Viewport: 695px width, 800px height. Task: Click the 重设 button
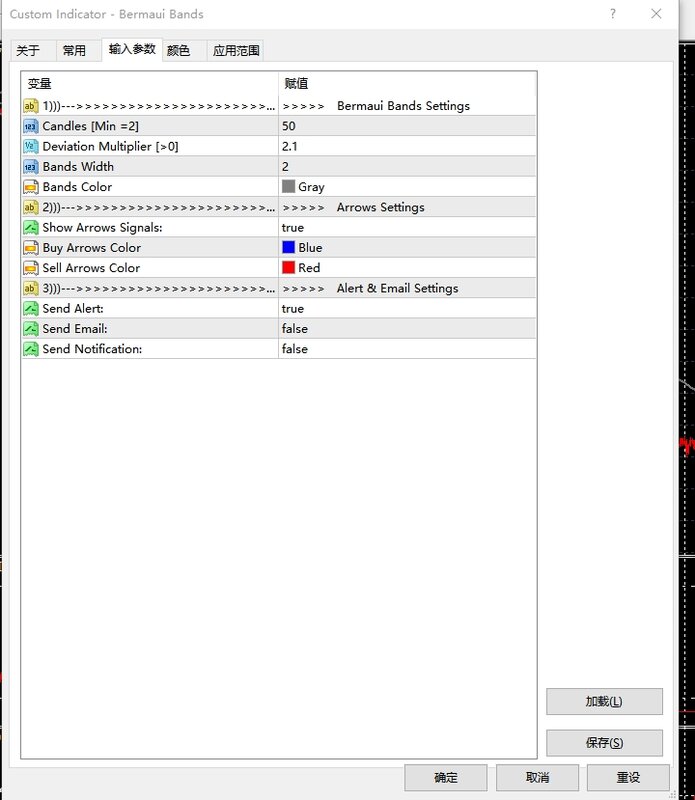pyautogui.click(x=628, y=778)
